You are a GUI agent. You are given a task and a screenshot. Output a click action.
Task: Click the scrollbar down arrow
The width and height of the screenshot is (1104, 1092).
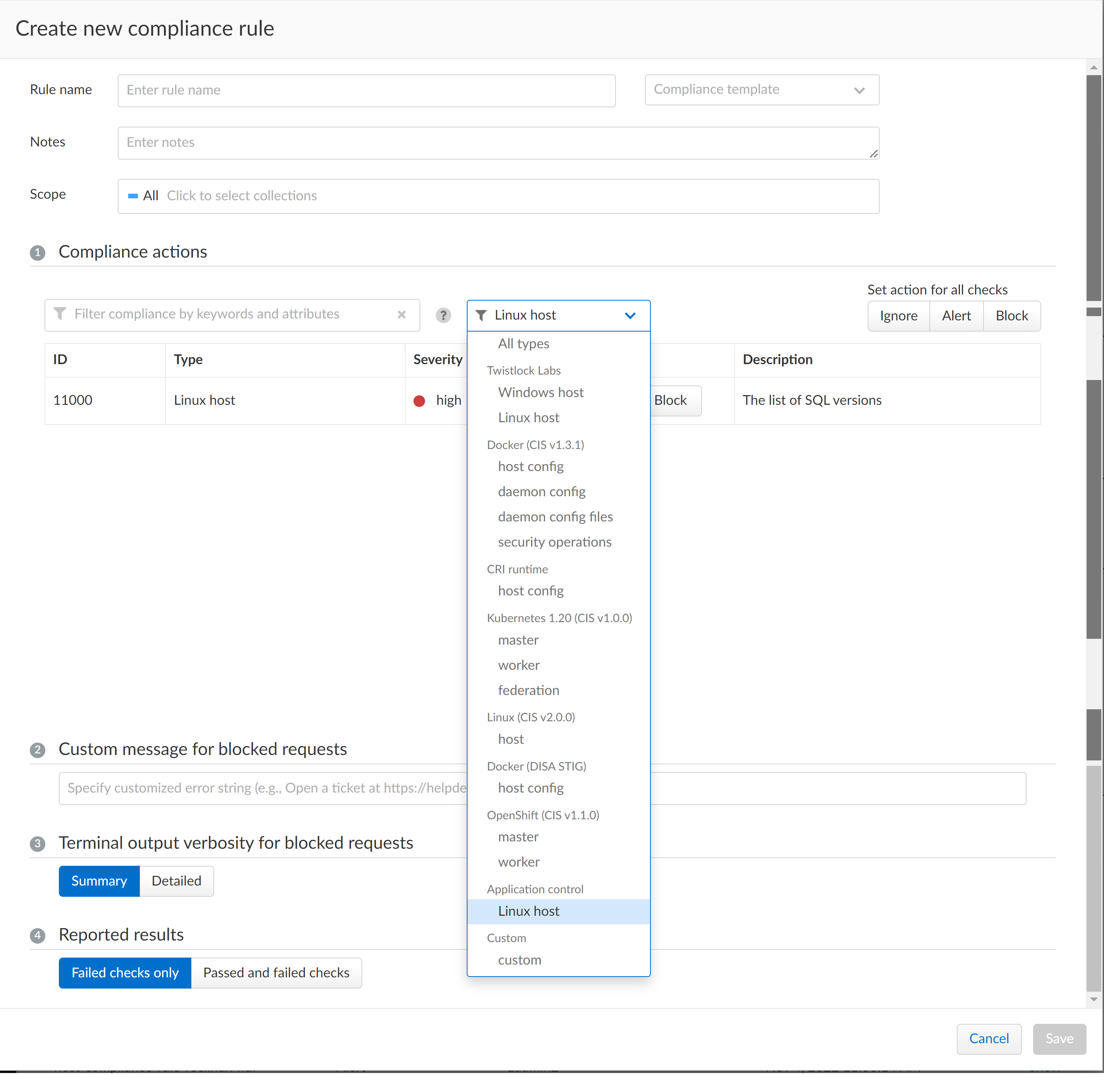point(1093,999)
